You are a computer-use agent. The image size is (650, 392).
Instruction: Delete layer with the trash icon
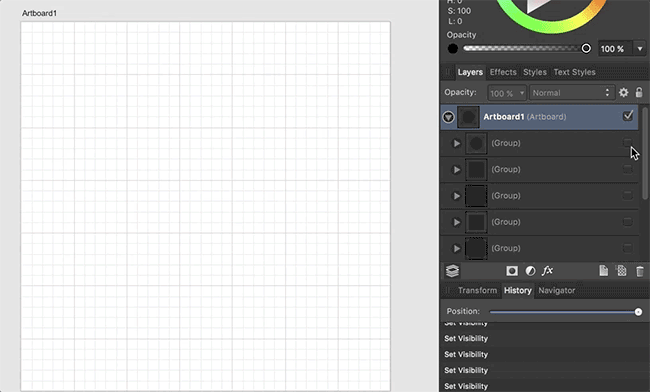click(640, 271)
